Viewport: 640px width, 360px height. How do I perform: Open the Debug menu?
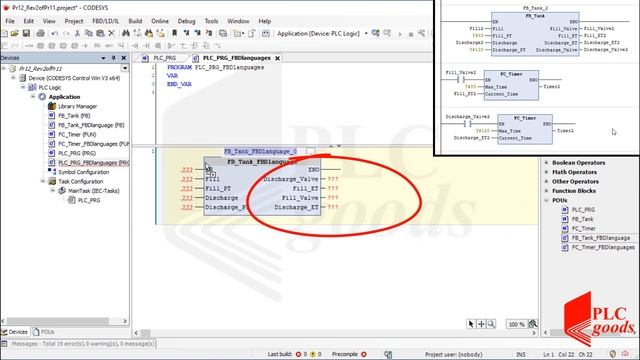(x=186, y=21)
